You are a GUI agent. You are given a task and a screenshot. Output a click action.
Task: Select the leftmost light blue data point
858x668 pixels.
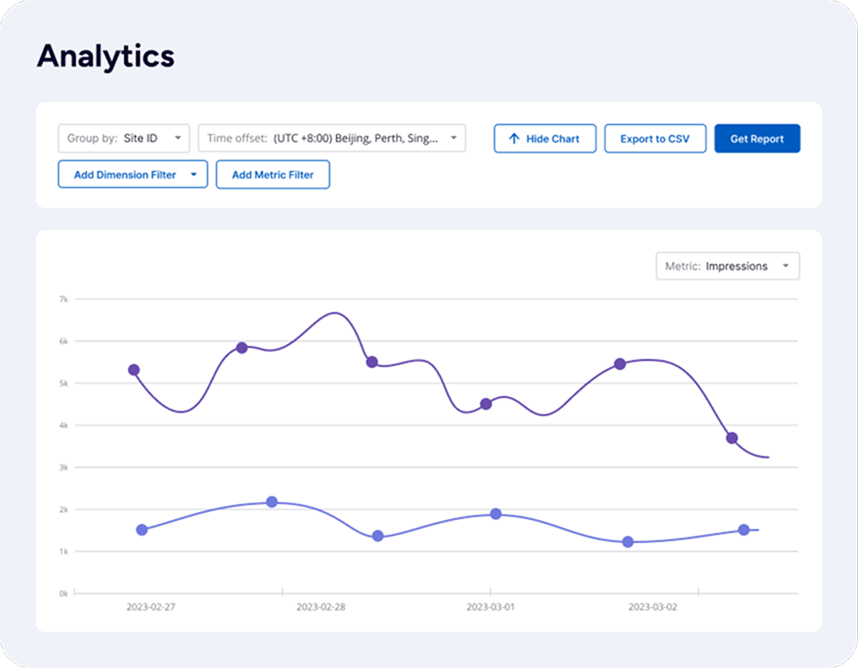(142, 530)
